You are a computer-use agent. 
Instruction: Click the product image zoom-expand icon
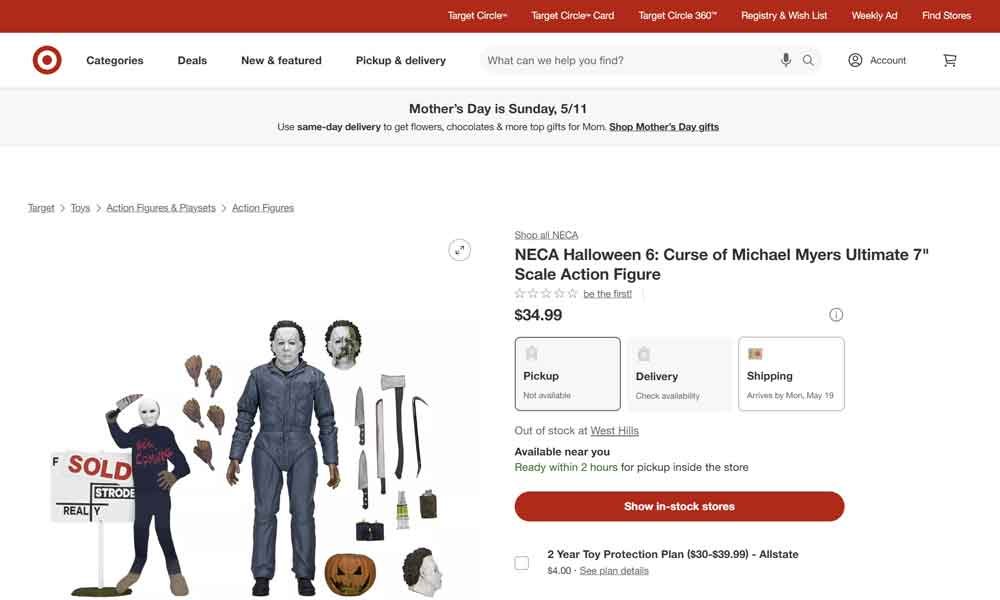[x=459, y=249]
